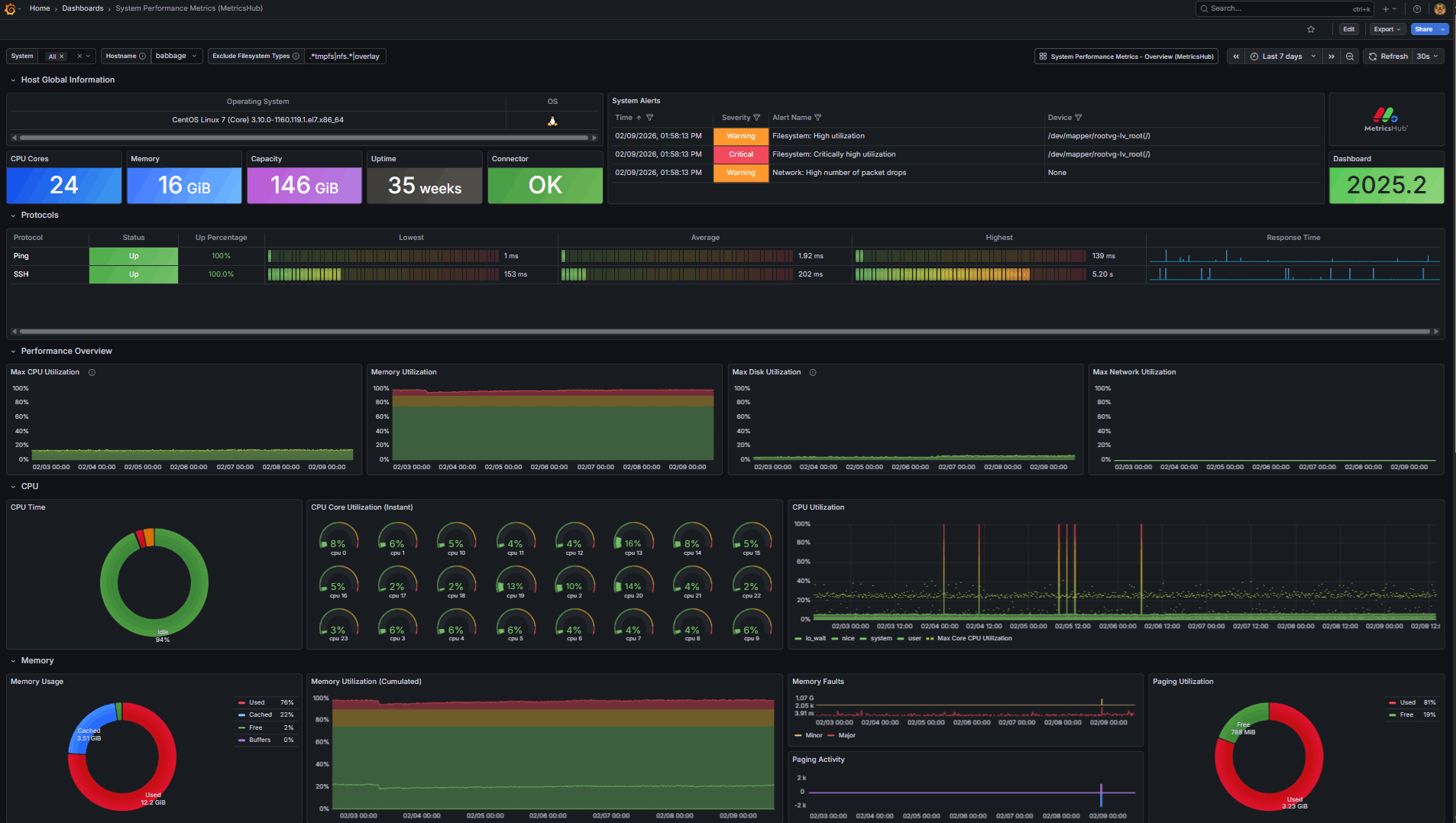Image resolution: width=1456 pixels, height=823 pixels.
Task: Collapse the Host Global Information section
Action: coord(12,79)
